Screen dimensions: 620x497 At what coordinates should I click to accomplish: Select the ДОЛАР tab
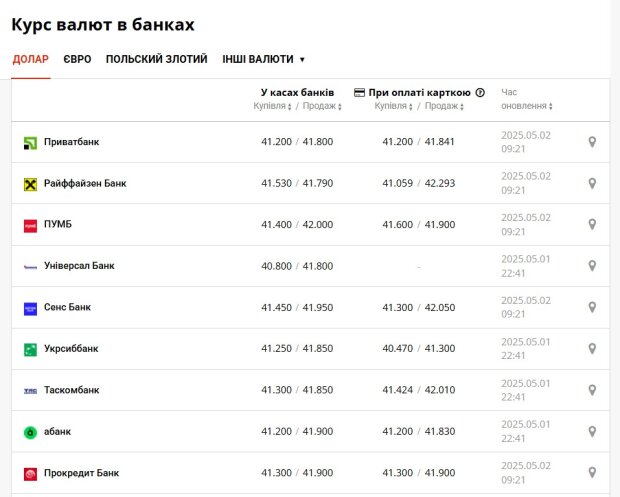coord(31,59)
